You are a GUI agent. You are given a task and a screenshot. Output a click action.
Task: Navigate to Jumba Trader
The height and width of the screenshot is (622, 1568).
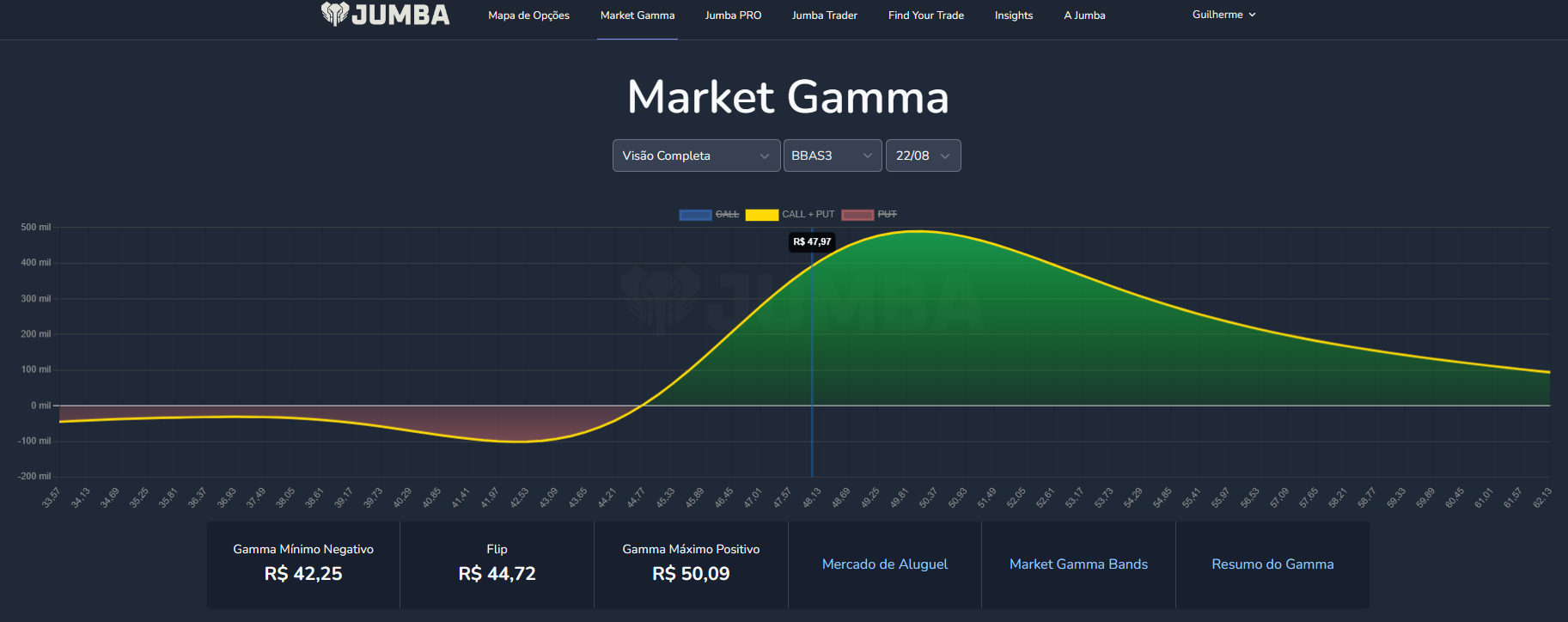click(825, 15)
